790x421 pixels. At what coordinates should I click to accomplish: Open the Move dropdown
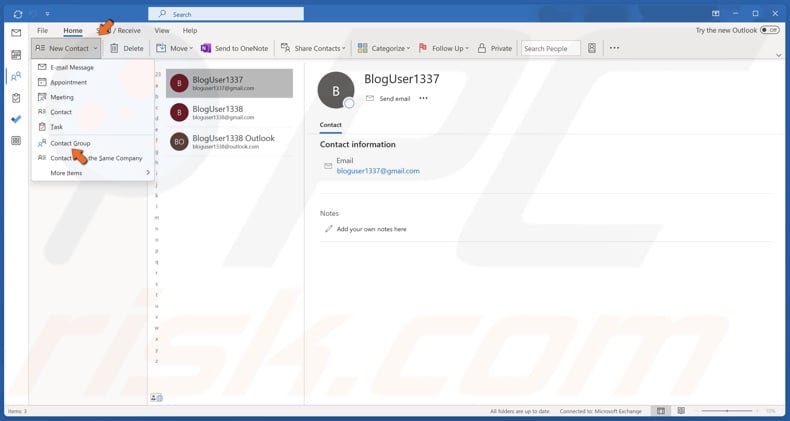pos(174,48)
